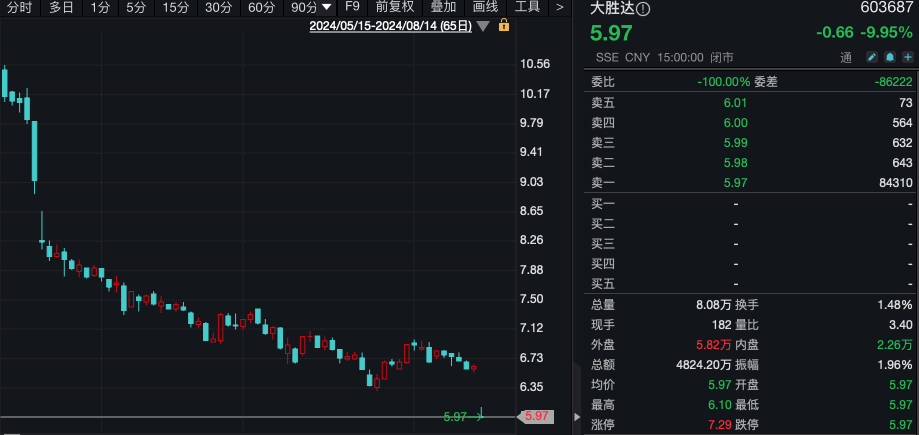This screenshot has width=919, height=435.
Task: Select the 5分 period tab
Action: (136, 8)
